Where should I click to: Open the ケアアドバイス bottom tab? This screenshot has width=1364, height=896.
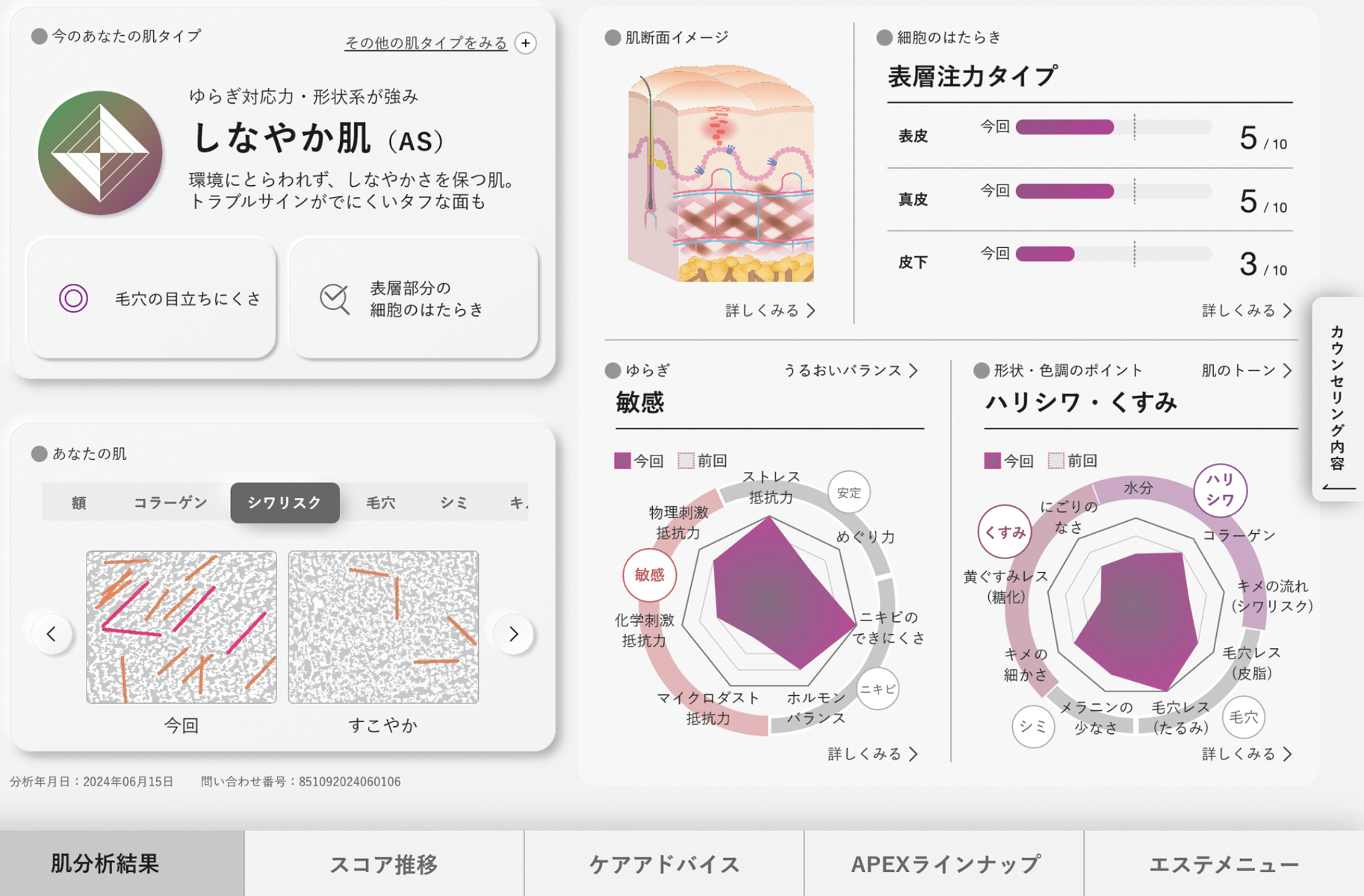point(664,864)
